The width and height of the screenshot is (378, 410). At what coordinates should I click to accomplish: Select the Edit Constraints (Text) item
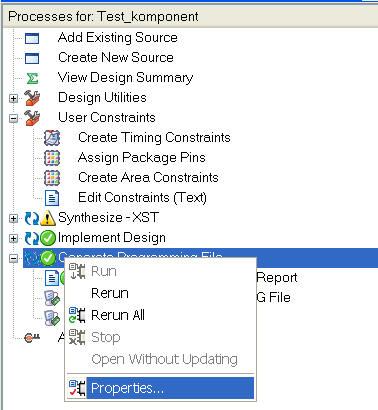coord(142,198)
